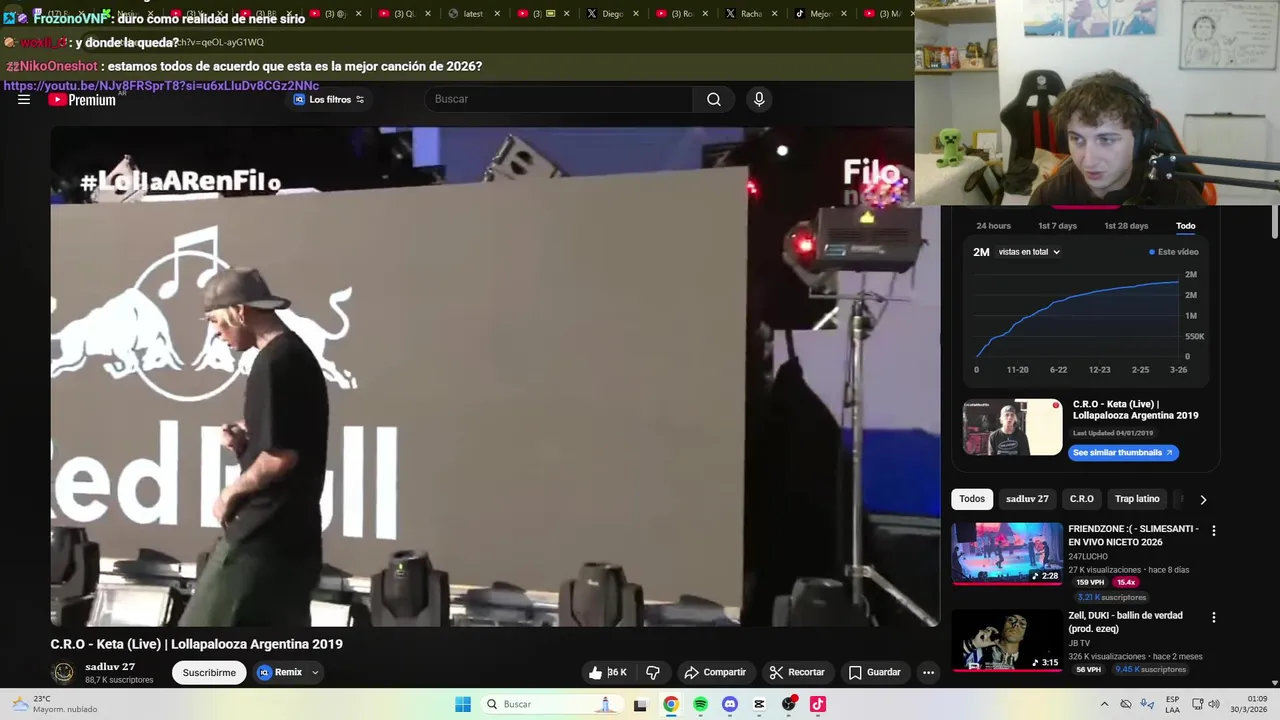The height and width of the screenshot is (720, 1280).
Task: Advance filter chips with right arrow
Action: 1203,499
